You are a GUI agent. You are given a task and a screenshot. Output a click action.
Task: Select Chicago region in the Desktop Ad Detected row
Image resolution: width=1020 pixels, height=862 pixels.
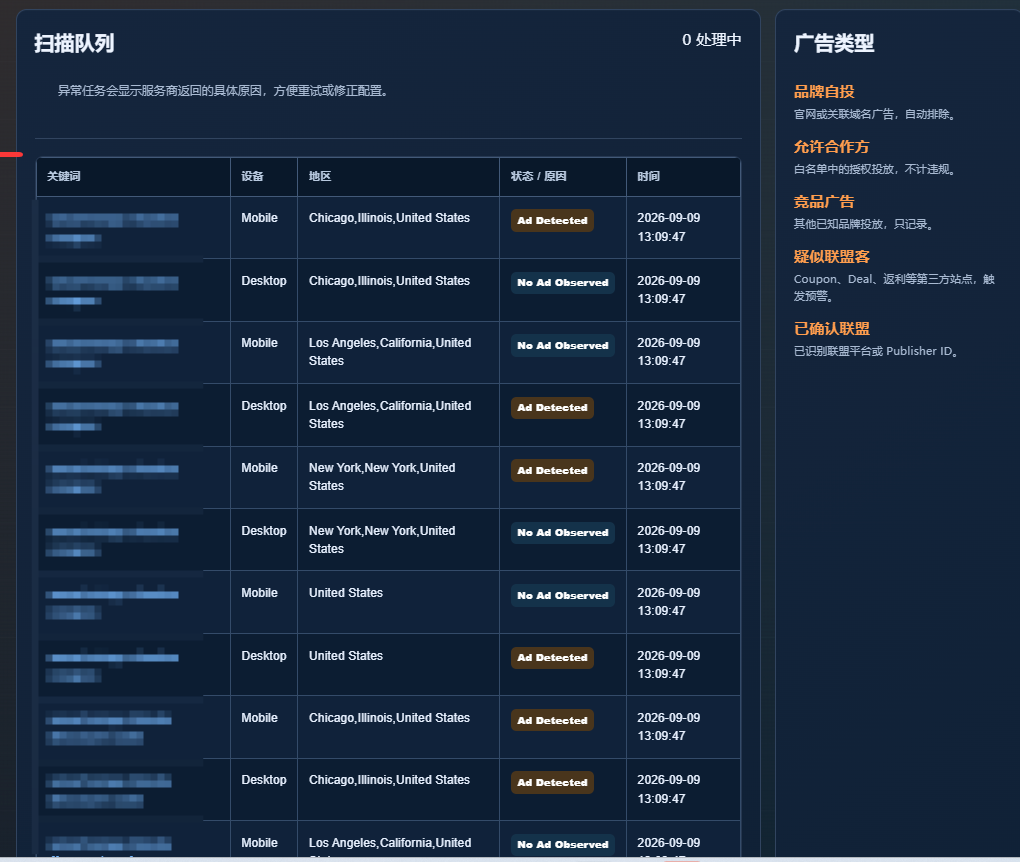[389, 780]
